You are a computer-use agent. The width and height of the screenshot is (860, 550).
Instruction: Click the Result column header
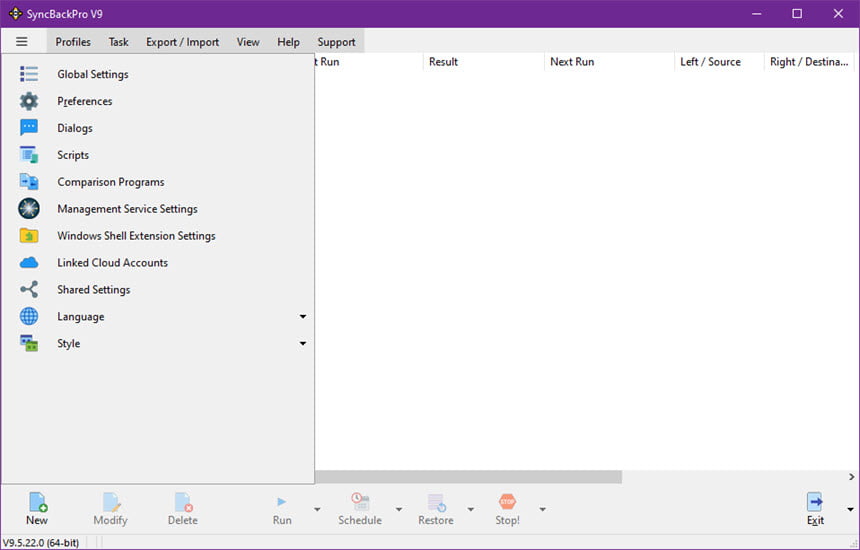(x=483, y=61)
